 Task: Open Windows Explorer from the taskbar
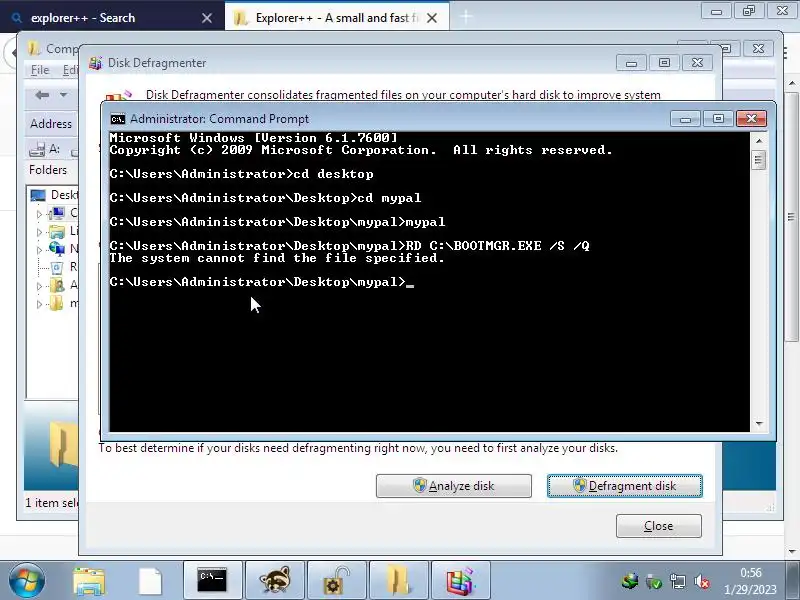tap(89, 581)
